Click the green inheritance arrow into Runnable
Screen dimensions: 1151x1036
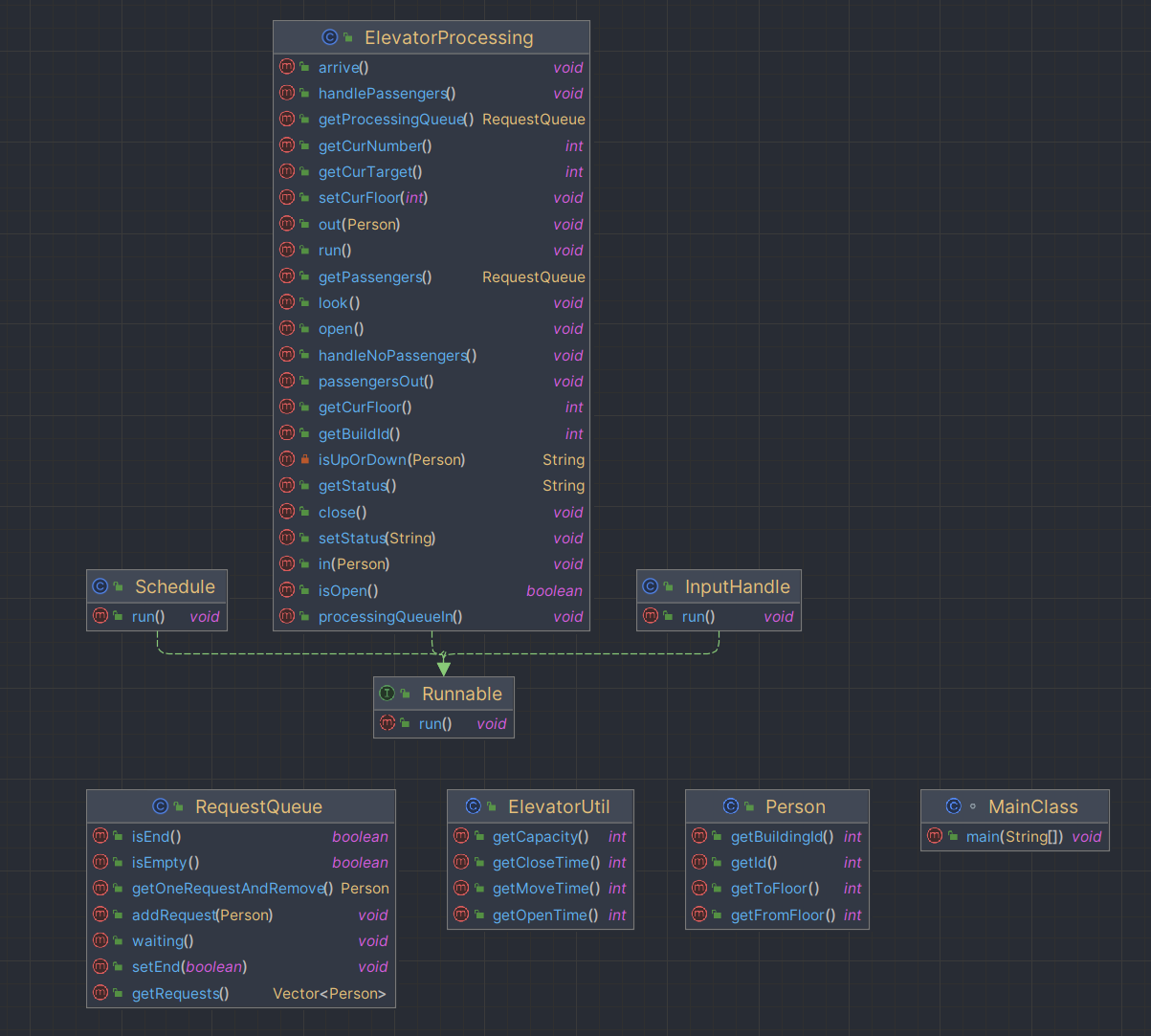click(x=443, y=668)
